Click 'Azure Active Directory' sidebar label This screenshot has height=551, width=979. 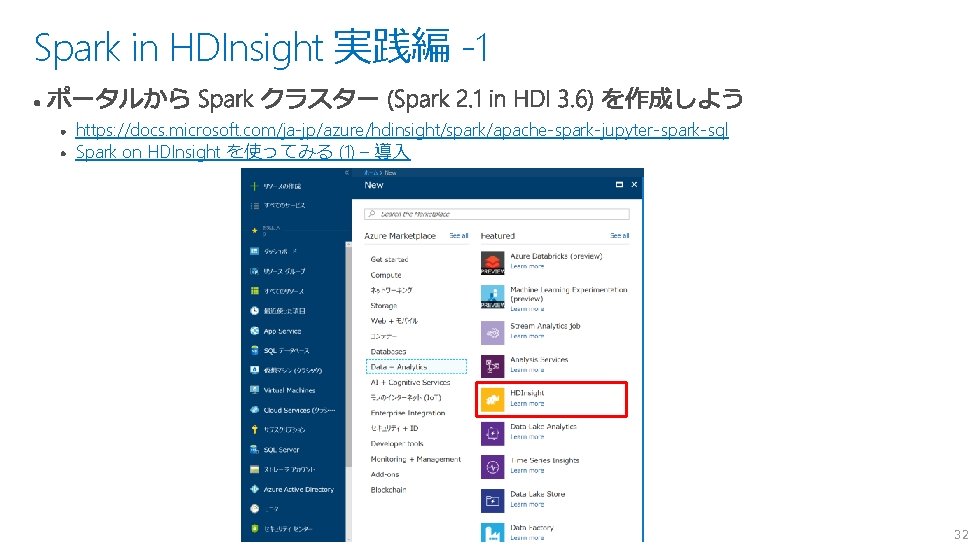click(x=298, y=490)
